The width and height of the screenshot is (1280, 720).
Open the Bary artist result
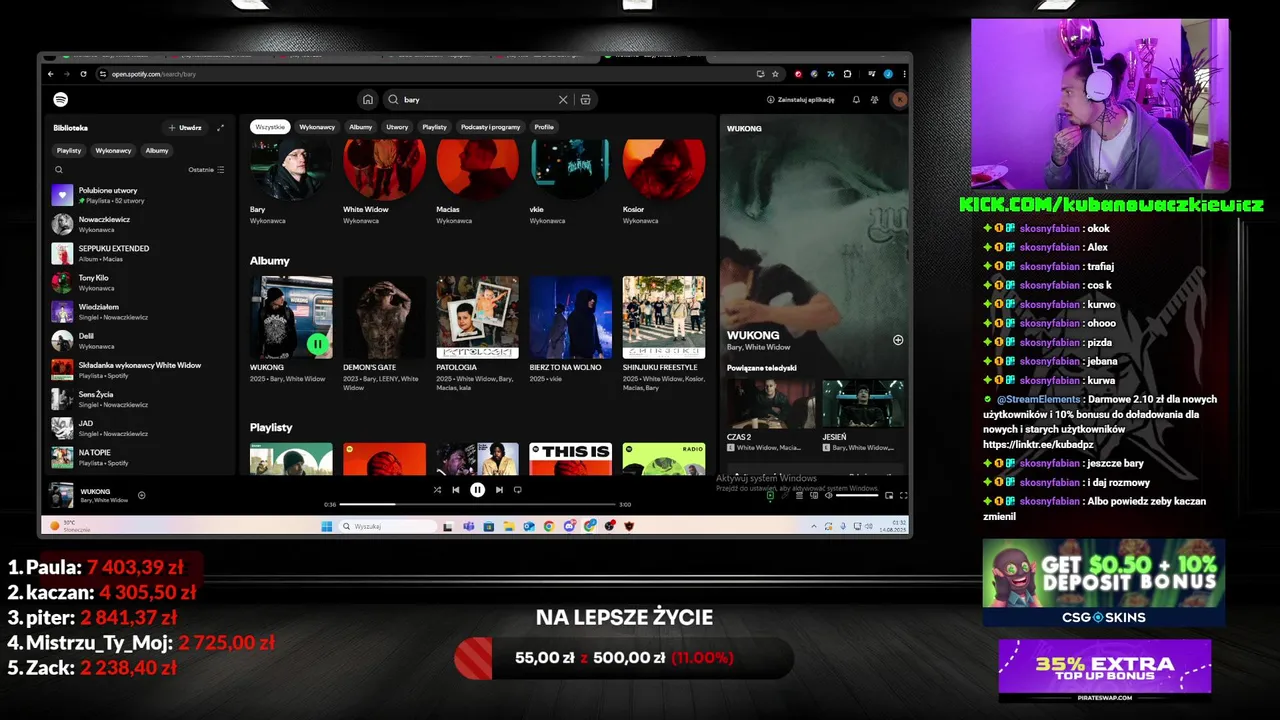pos(290,183)
